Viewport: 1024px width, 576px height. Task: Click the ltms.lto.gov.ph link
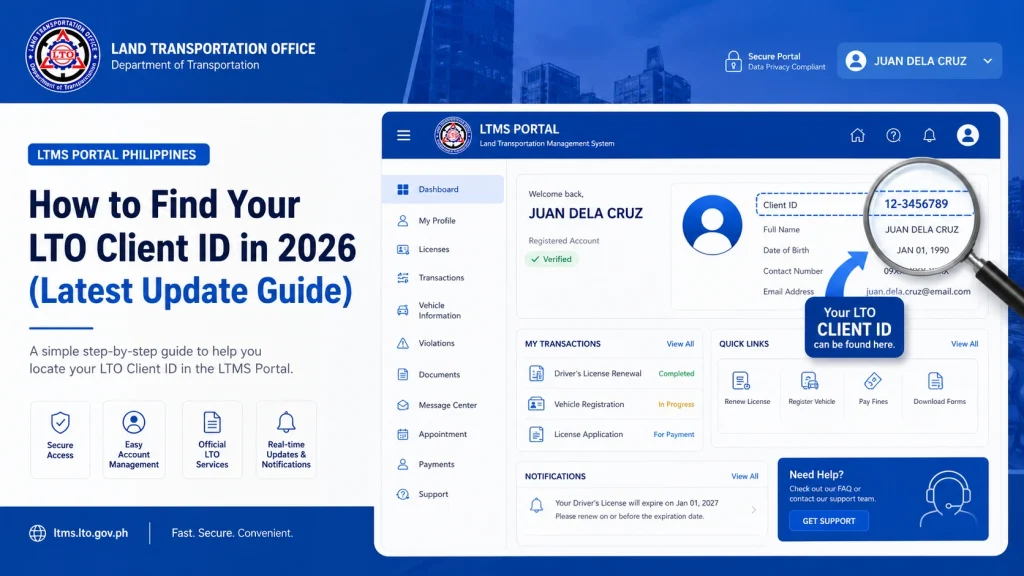pyautogui.click(x=91, y=533)
